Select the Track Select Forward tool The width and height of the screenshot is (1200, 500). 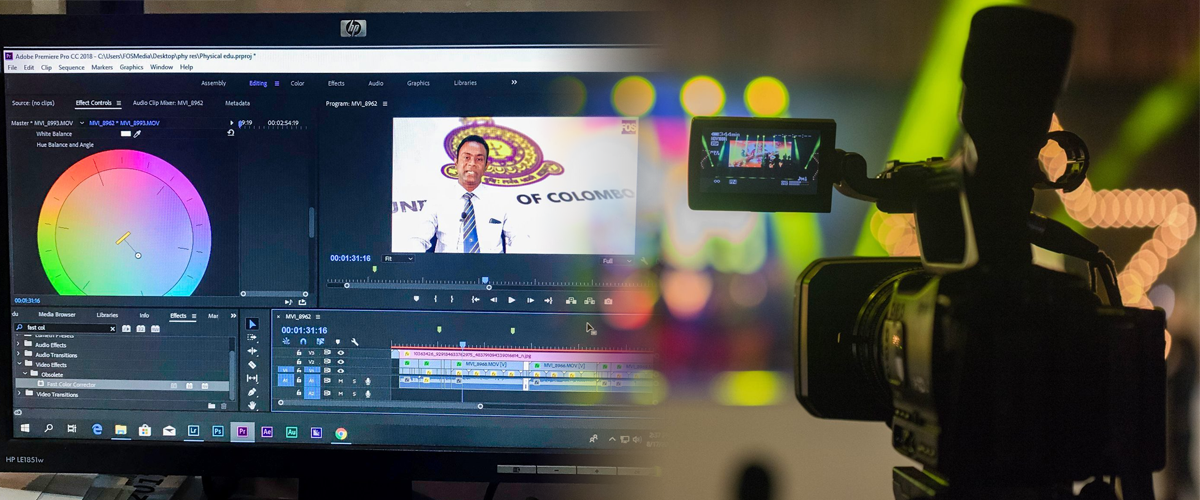click(x=252, y=337)
